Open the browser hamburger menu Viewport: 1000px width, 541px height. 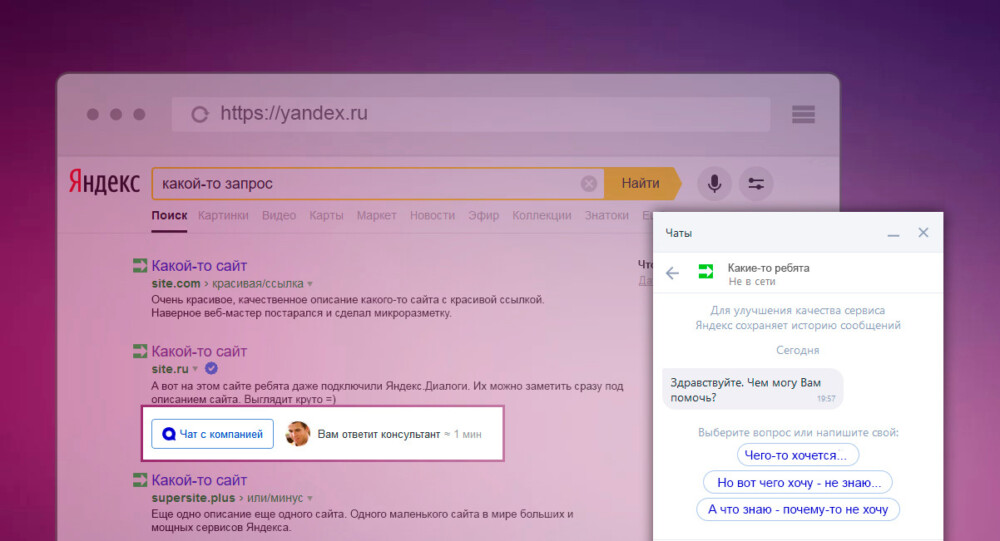[x=804, y=114]
